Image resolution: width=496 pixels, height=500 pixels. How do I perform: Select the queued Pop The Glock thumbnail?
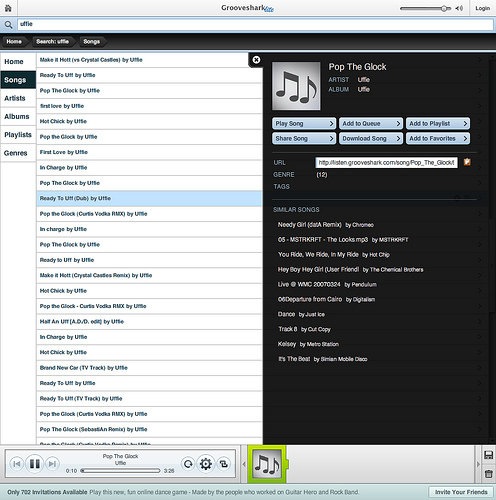[267, 464]
